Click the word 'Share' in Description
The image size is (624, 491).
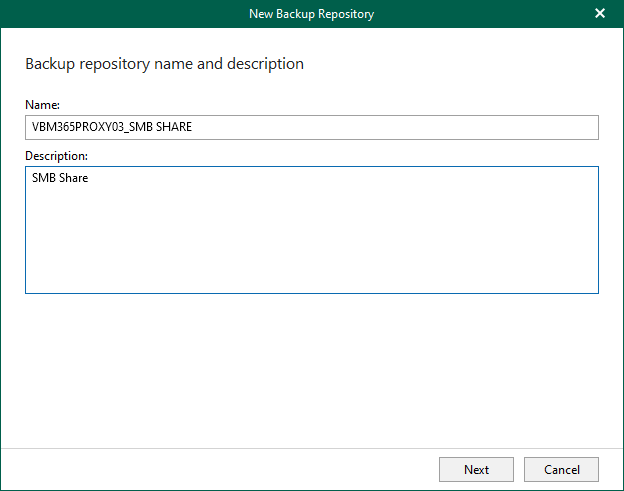(x=74, y=179)
